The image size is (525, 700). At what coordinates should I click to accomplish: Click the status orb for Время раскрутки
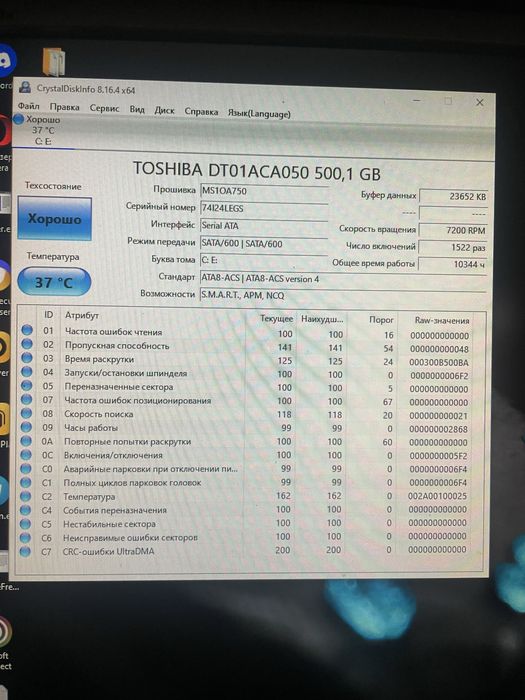click(27, 358)
